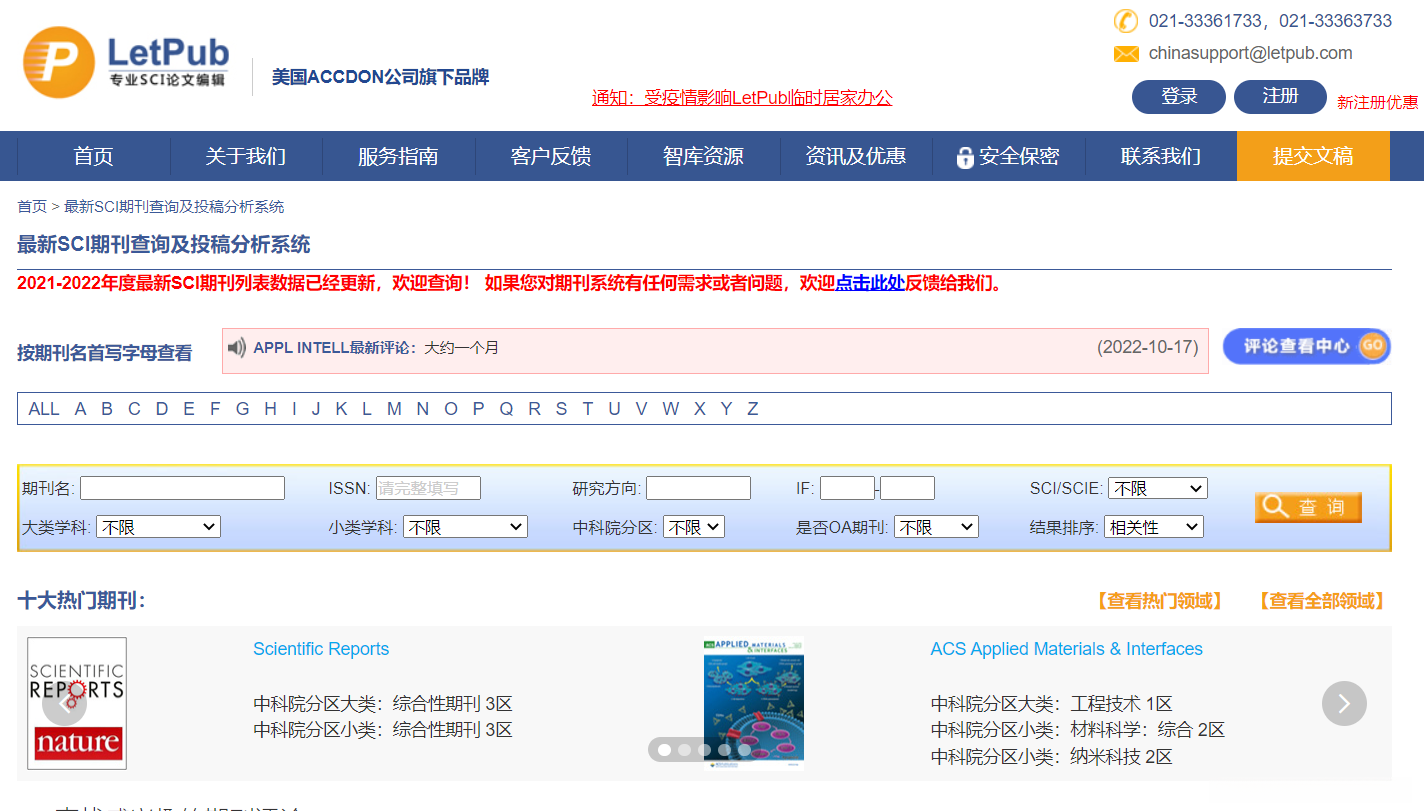Open the 客户反馈 menu item

click(551, 156)
